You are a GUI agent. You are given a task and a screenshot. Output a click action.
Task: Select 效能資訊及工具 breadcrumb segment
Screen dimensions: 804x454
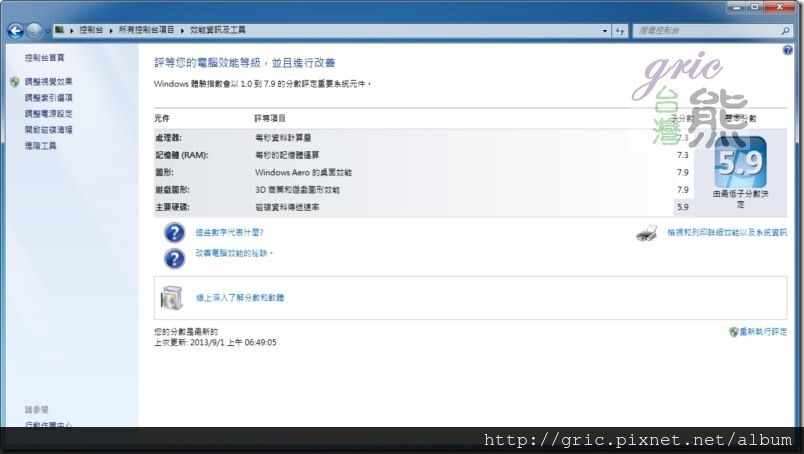click(x=218, y=30)
